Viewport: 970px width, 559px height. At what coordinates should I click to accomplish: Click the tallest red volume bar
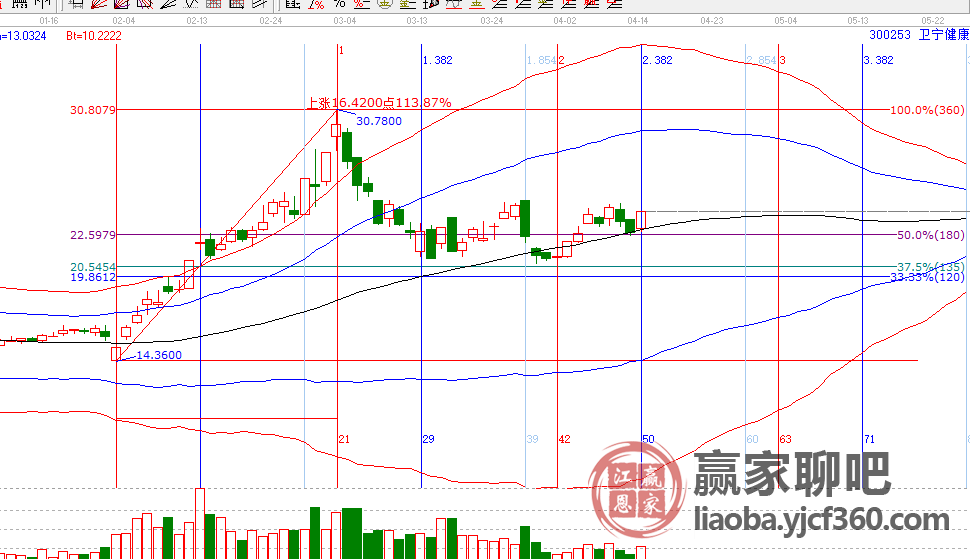[x=200, y=524]
